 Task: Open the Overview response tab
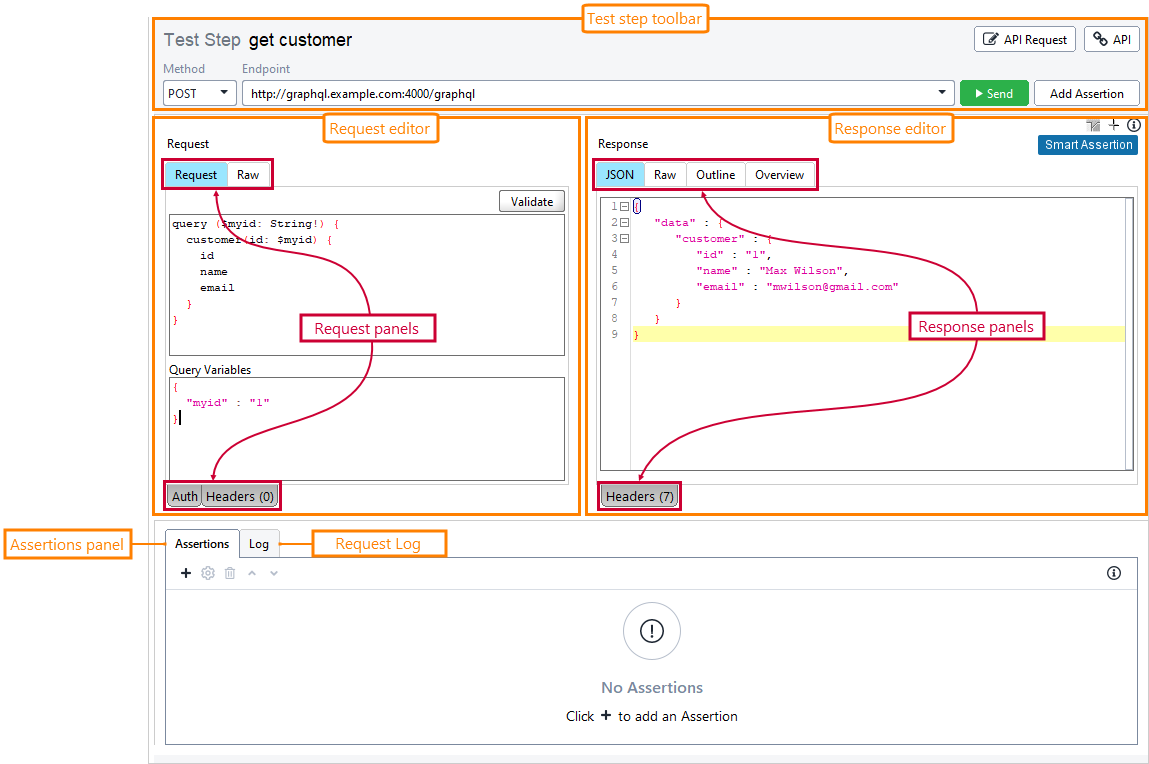(780, 174)
